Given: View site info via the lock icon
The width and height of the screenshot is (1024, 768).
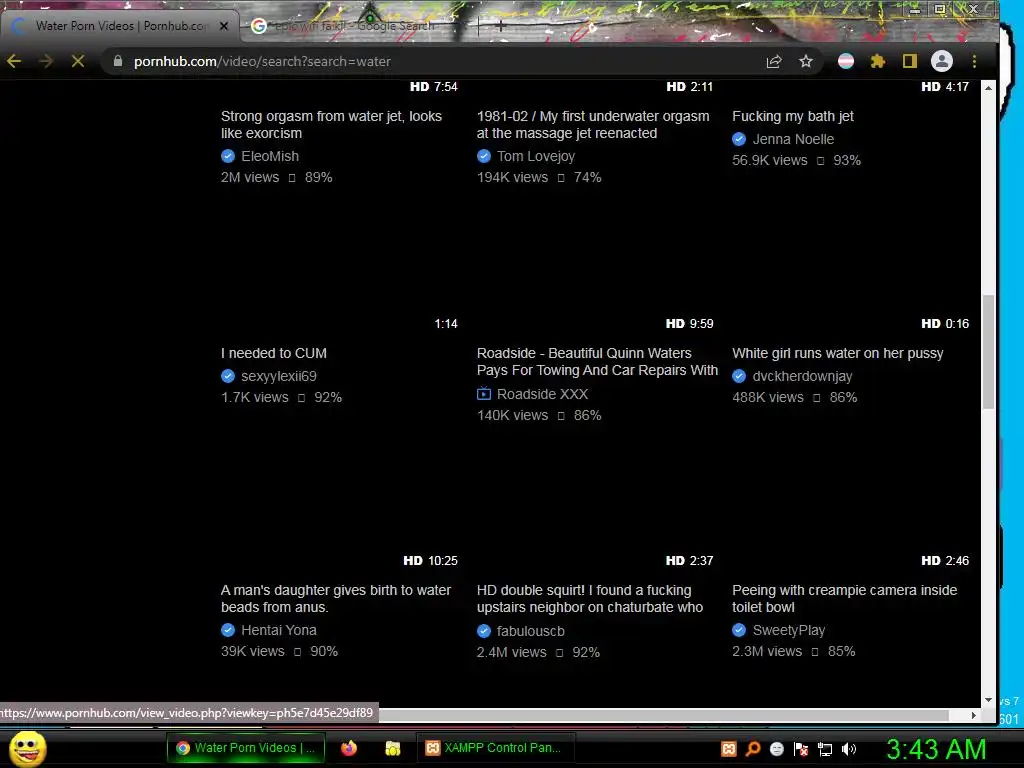Looking at the screenshot, I should click(118, 61).
